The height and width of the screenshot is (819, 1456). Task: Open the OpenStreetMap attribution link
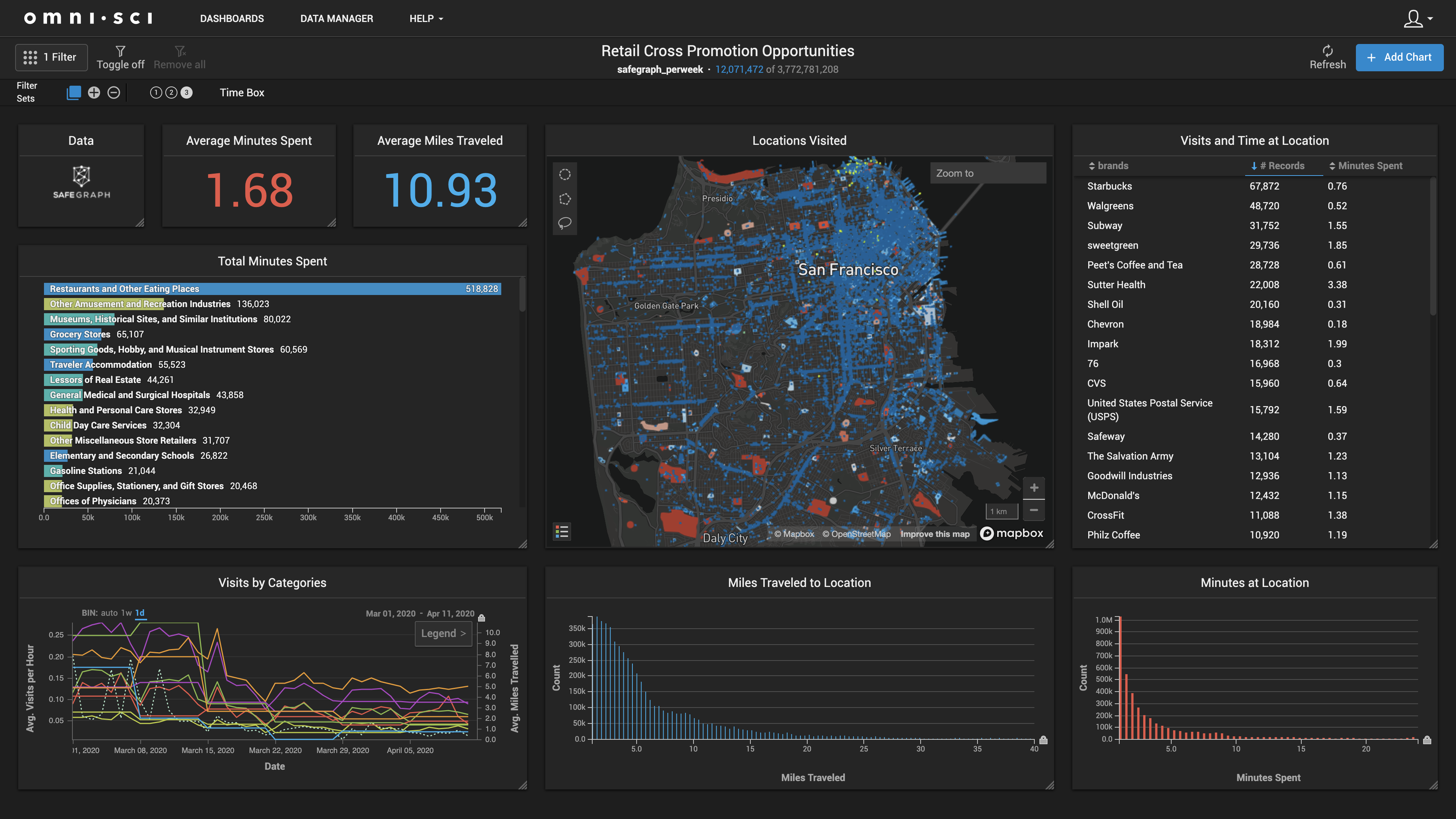[856, 533]
